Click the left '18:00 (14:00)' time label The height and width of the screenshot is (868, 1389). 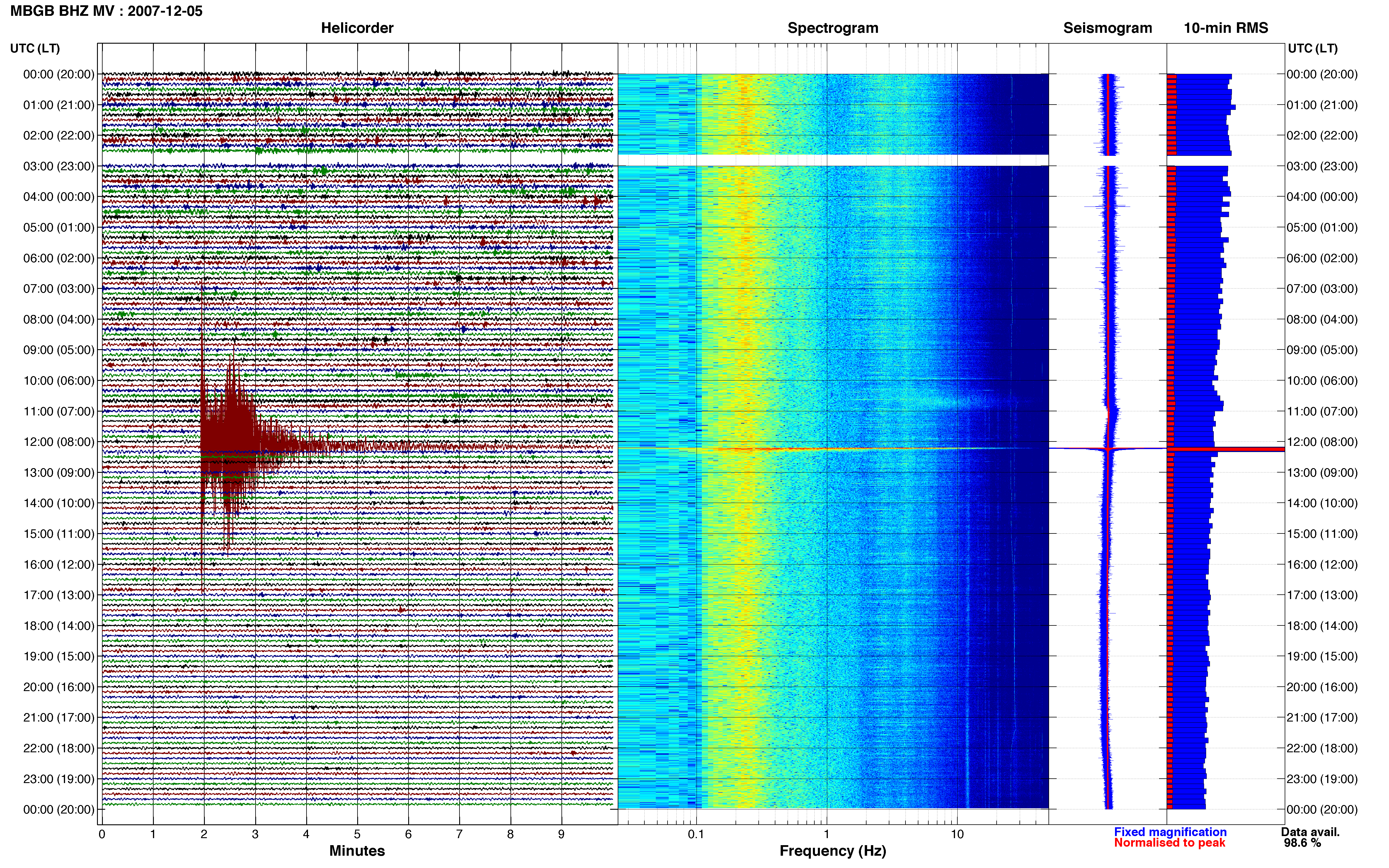[59, 626]
